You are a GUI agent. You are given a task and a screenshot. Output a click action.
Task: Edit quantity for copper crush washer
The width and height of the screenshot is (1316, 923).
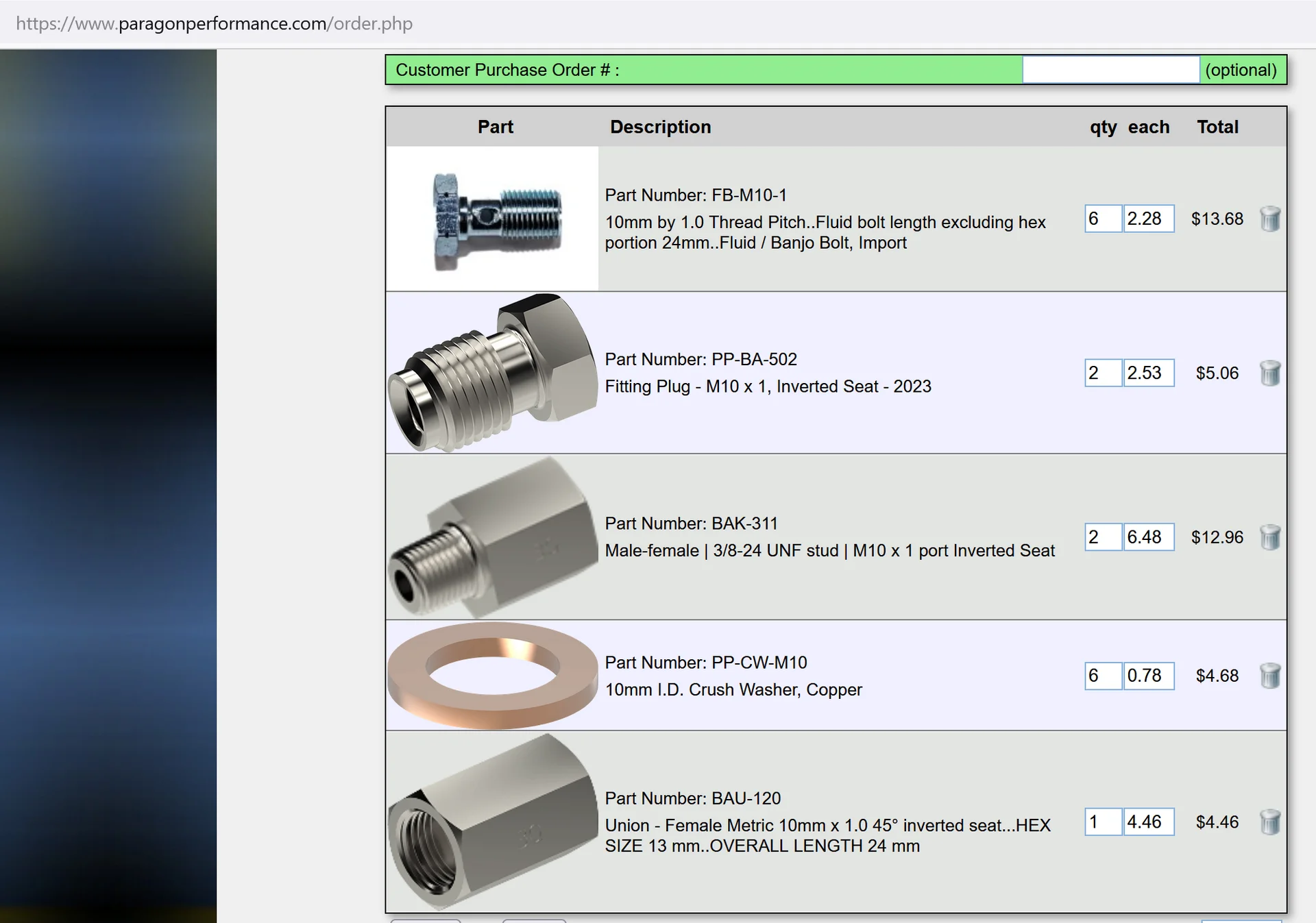pyautogui.click(x=1103, y=676)
